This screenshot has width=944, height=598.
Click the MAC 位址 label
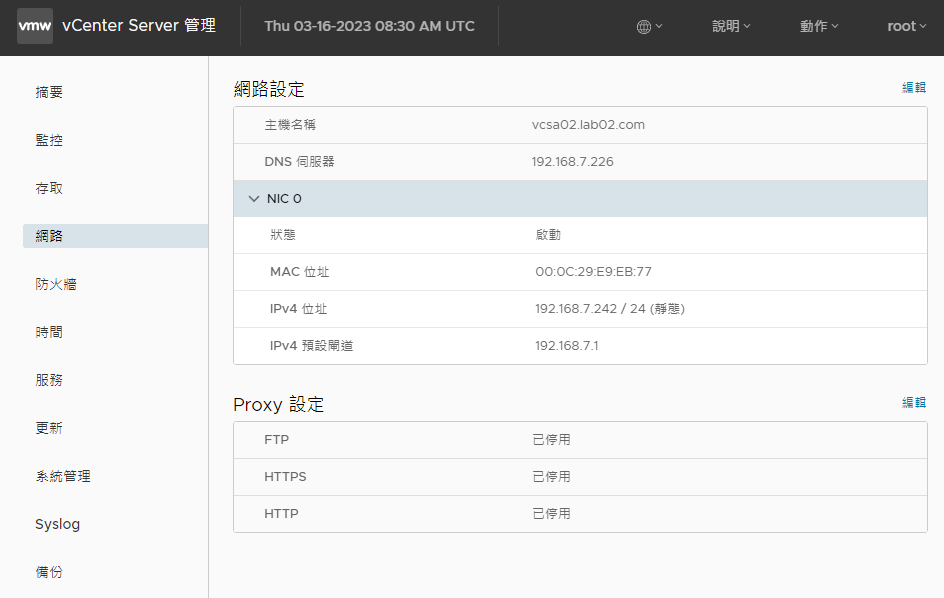click(300, 272)
